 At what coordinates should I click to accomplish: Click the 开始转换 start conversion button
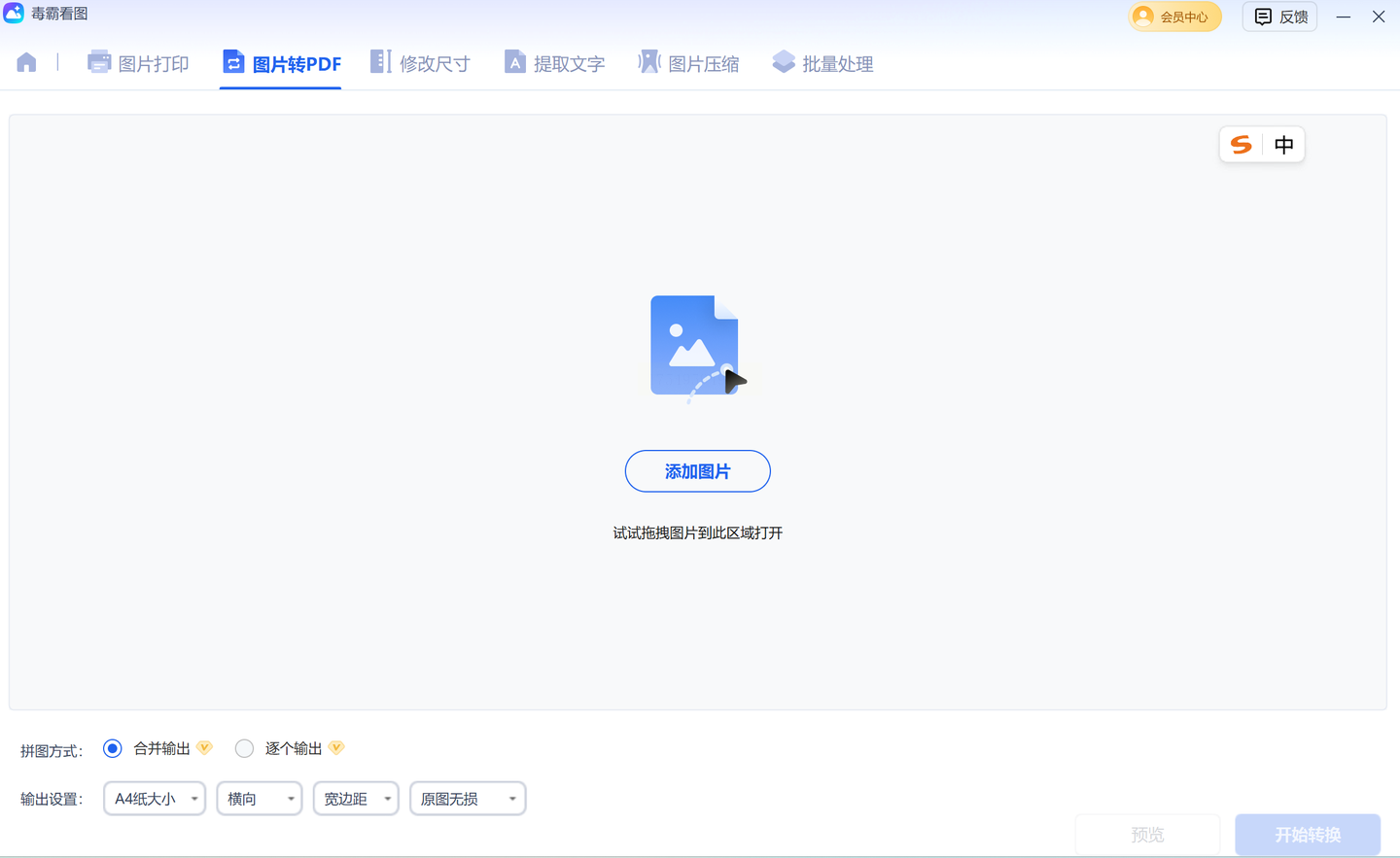1308,835
